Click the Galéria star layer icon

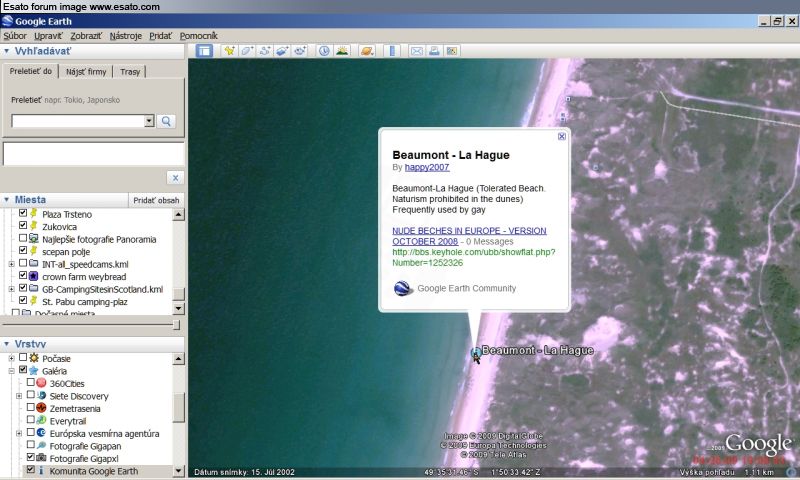tap(34, 371)
